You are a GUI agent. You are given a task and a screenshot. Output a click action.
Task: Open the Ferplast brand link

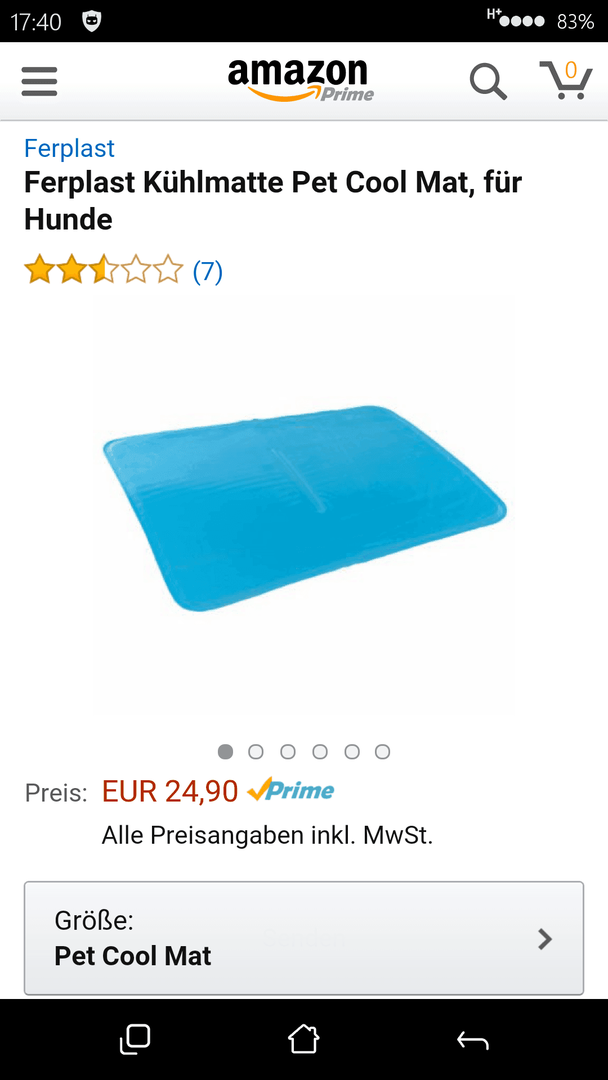point(69,148)
